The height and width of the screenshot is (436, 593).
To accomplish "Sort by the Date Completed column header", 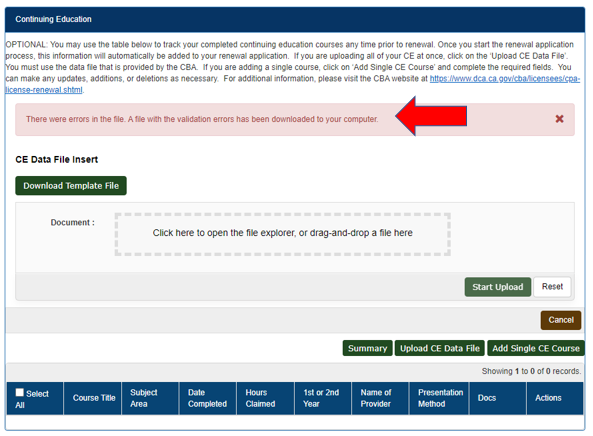I will [x=208, y=398].
